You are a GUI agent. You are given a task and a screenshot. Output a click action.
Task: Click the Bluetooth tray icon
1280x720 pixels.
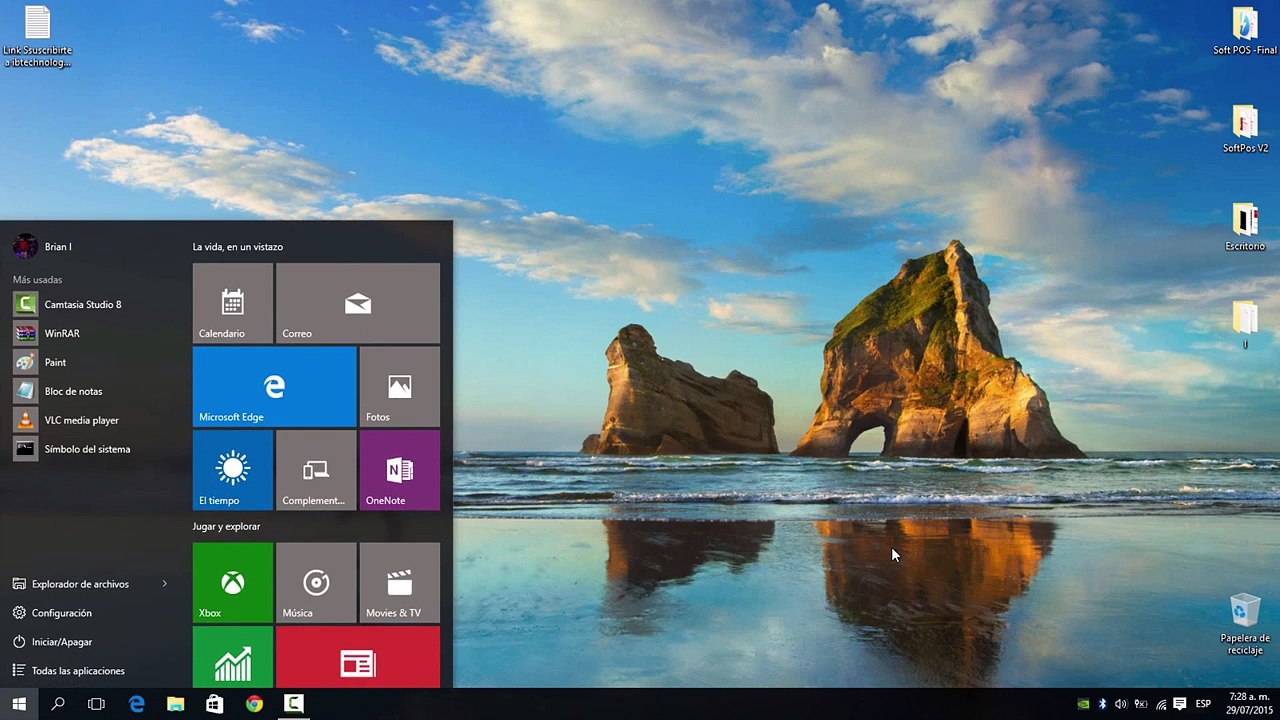(1103, 704)
